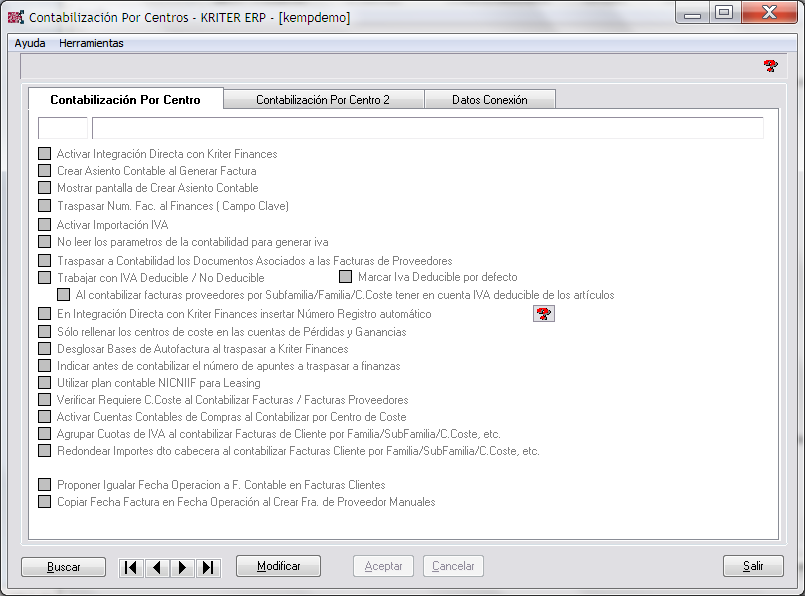This screenshot has height=596, width=805.
Task: Enable Crear Asiento Contable al Generar Factura
Action: point(44,171)
